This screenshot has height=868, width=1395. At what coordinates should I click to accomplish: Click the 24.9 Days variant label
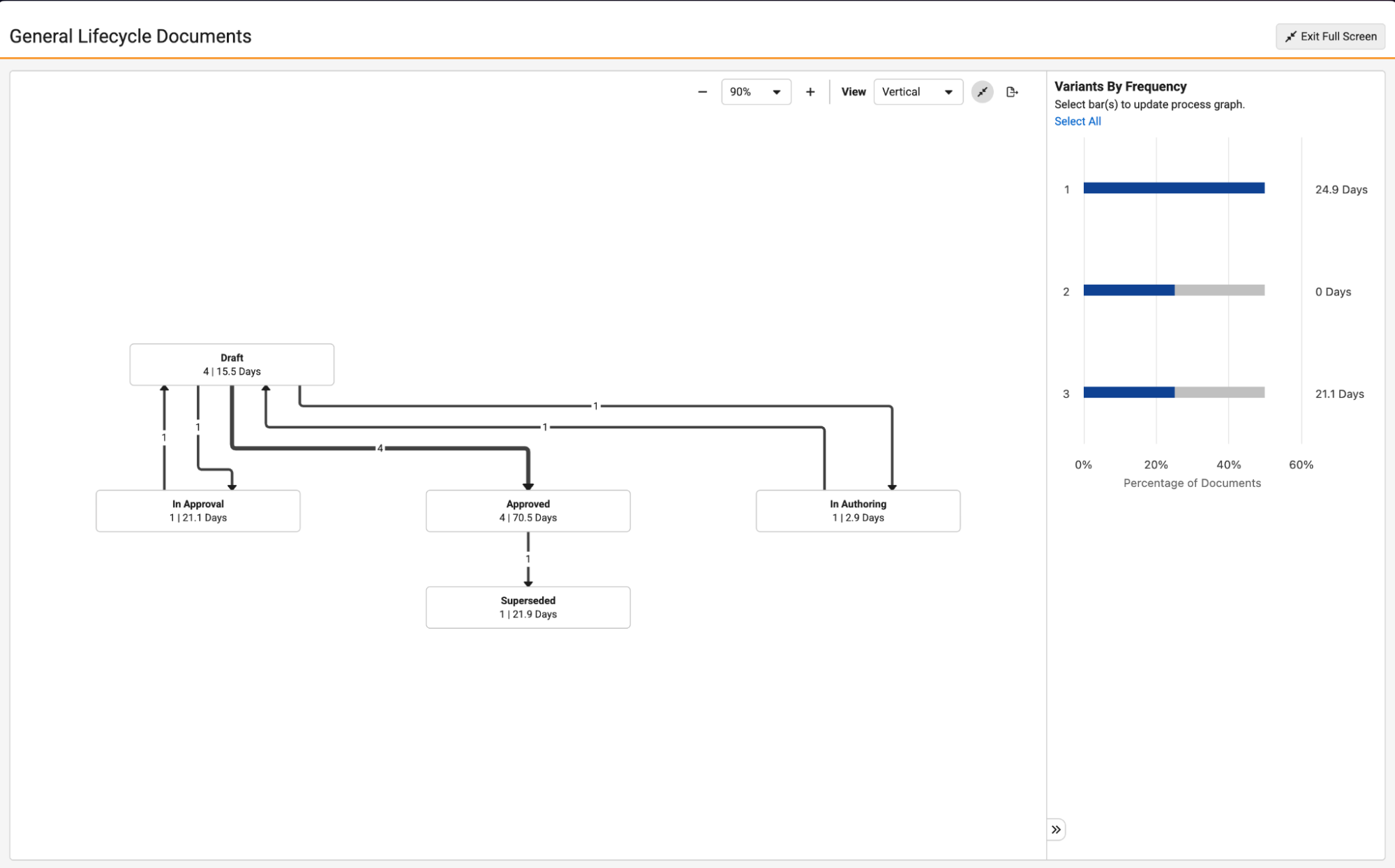pos(1341,190)
